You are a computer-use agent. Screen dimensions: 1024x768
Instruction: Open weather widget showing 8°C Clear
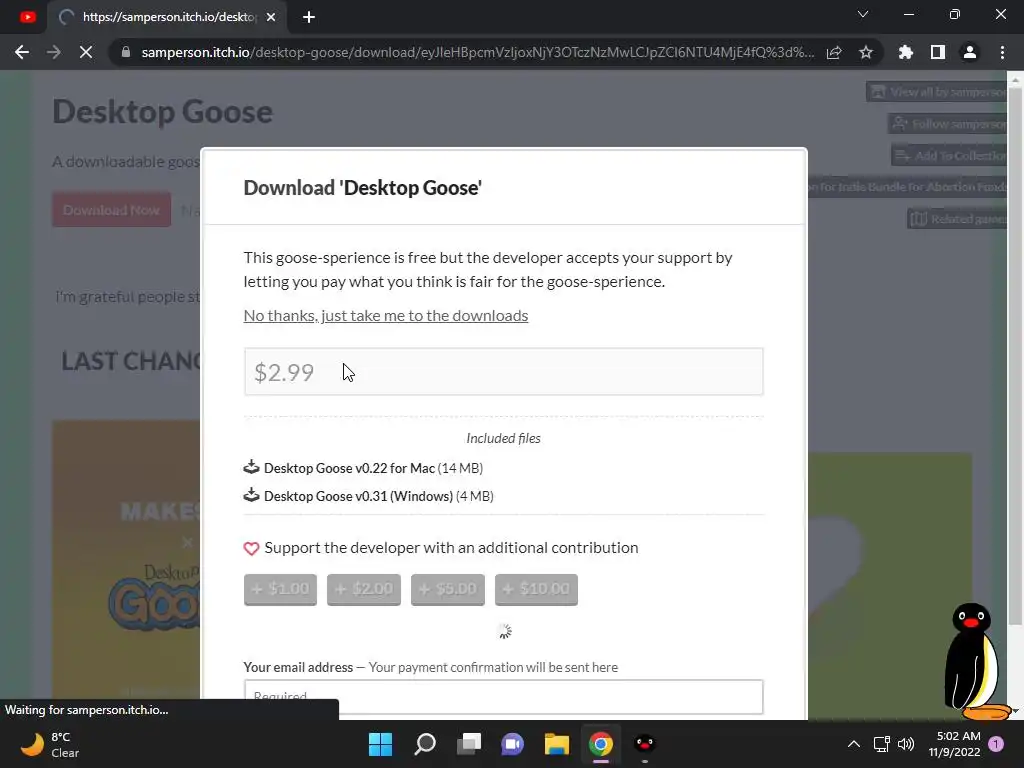tap(50, 744)
